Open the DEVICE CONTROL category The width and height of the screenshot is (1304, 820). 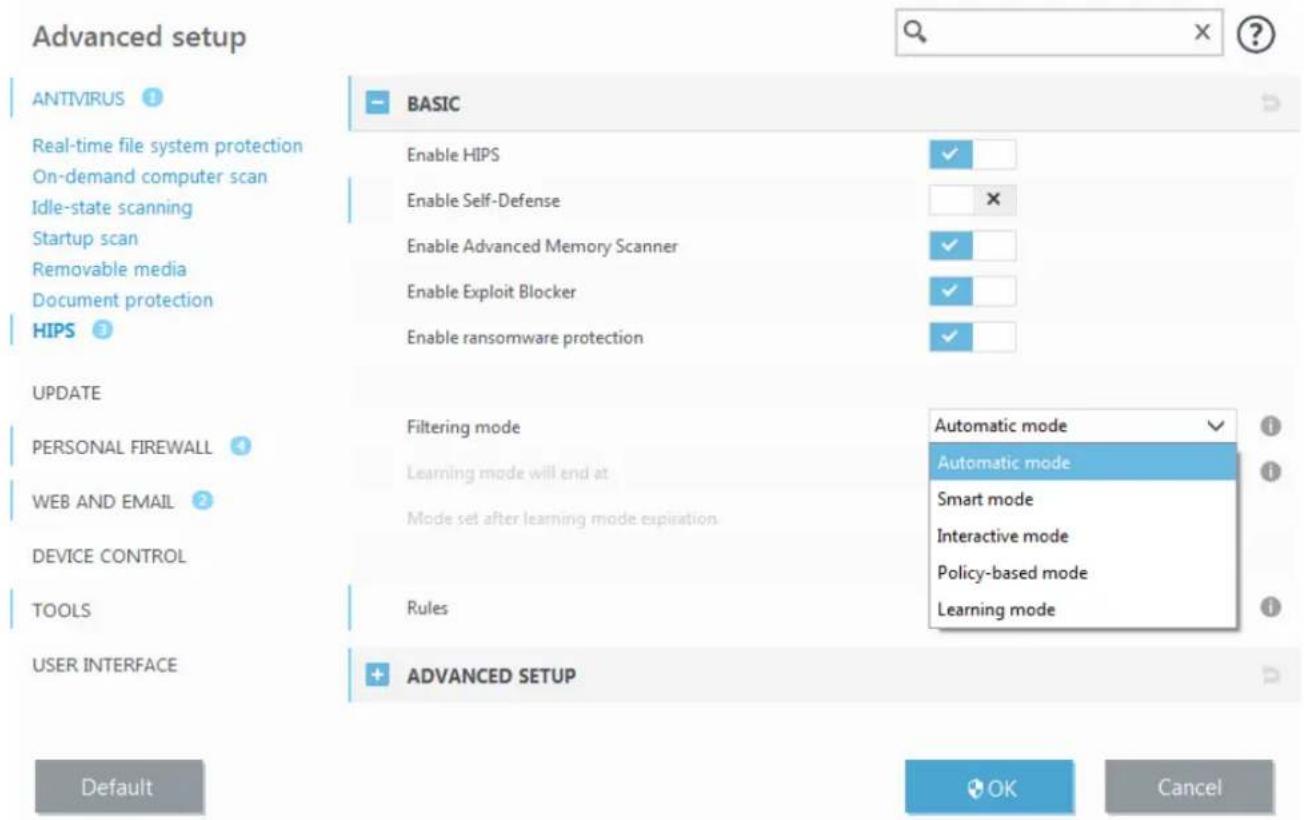pyautogui.click(x=109, y=556)
